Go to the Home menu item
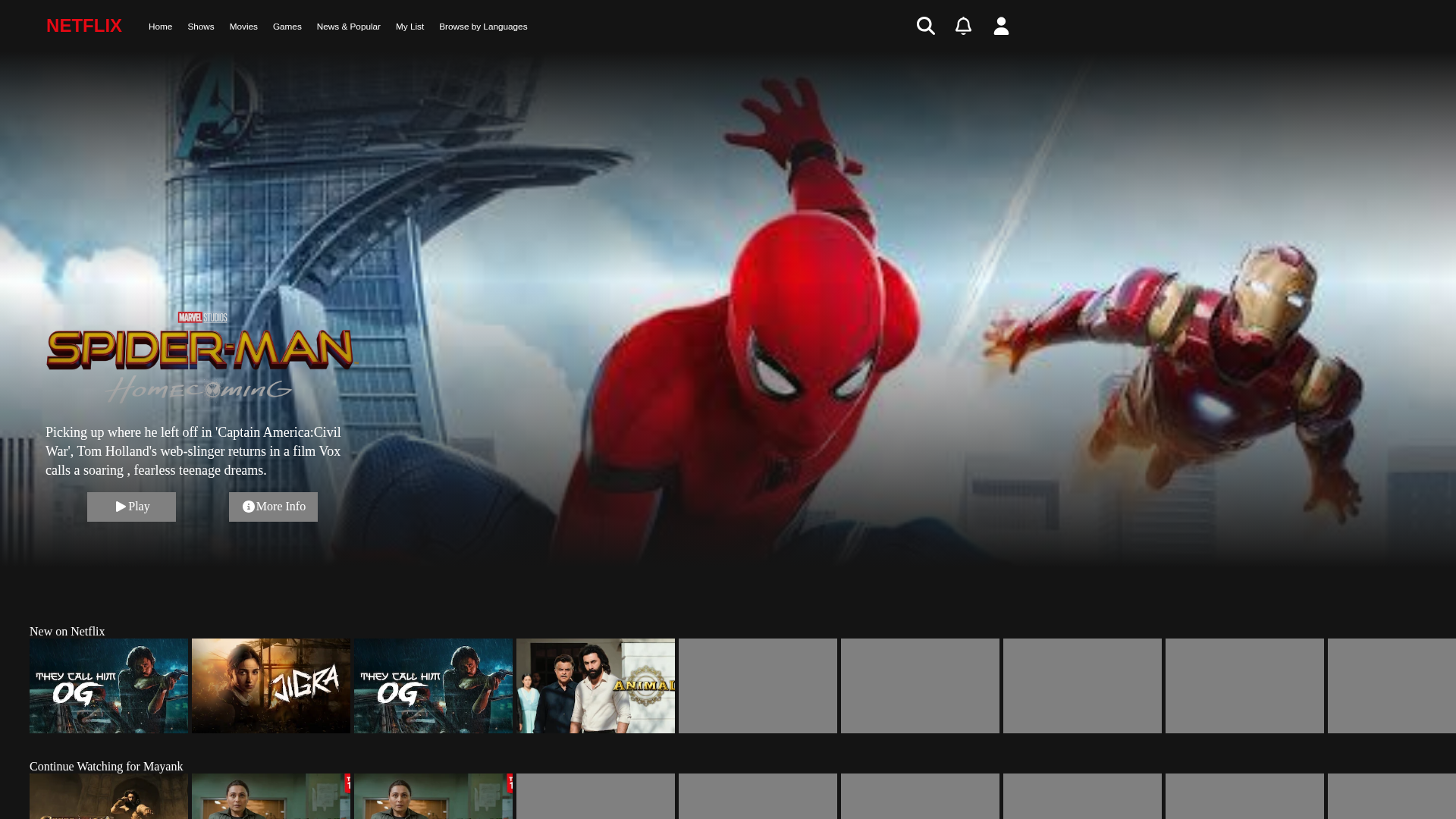The image size is (1456, 819). (160, 27)
